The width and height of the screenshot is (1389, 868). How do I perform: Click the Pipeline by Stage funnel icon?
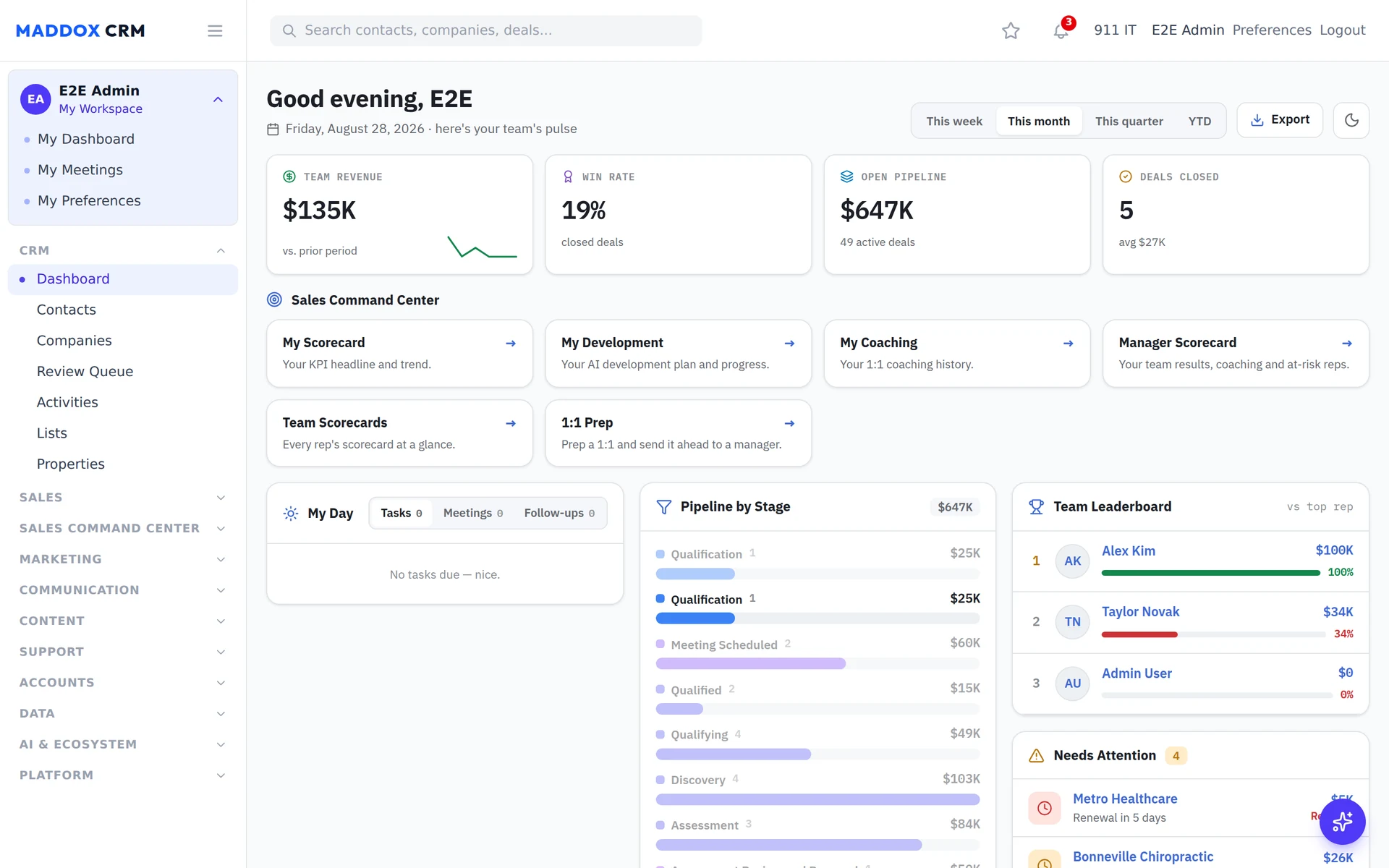click(663, 507)
